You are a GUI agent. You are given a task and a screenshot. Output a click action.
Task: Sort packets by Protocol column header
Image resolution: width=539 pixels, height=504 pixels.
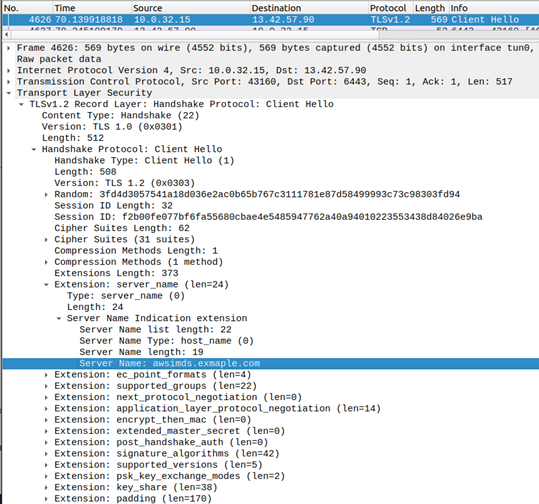[x=390, y=8]
